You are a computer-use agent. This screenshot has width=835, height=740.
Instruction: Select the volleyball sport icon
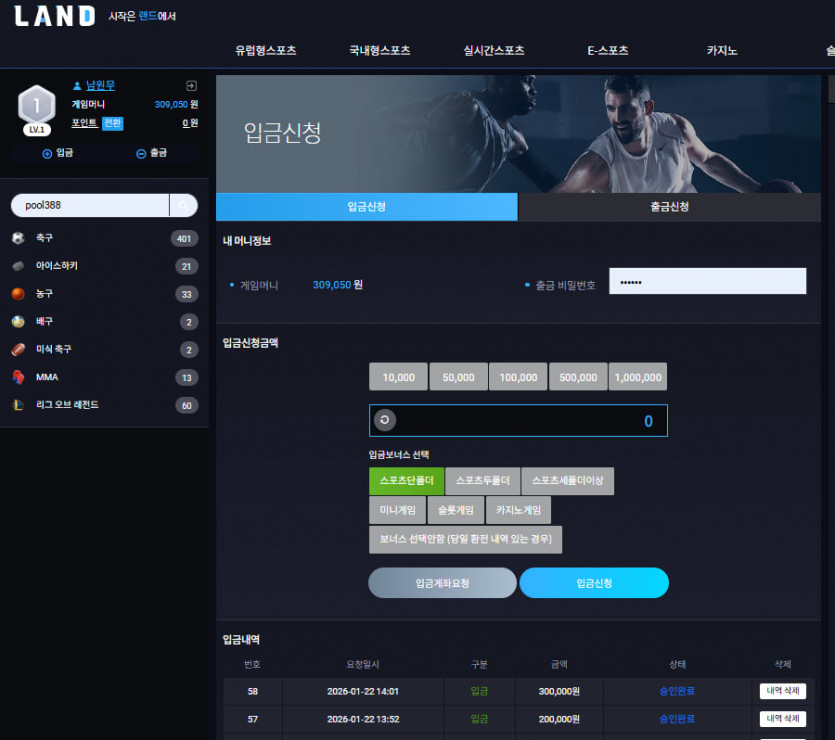click(x=18, y=322)
